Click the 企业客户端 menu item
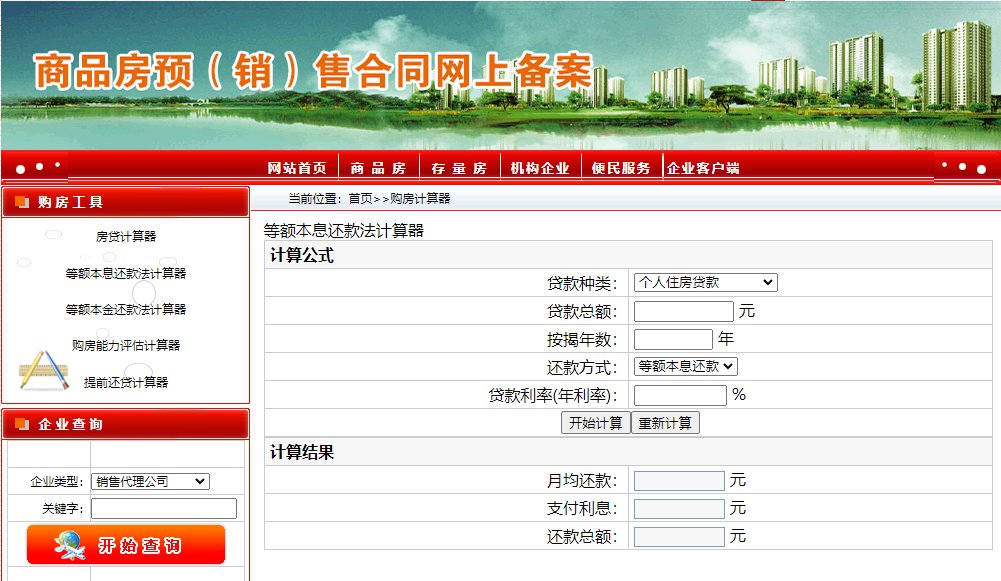This screenshot has width=1001, height=581. coord(703,168)
